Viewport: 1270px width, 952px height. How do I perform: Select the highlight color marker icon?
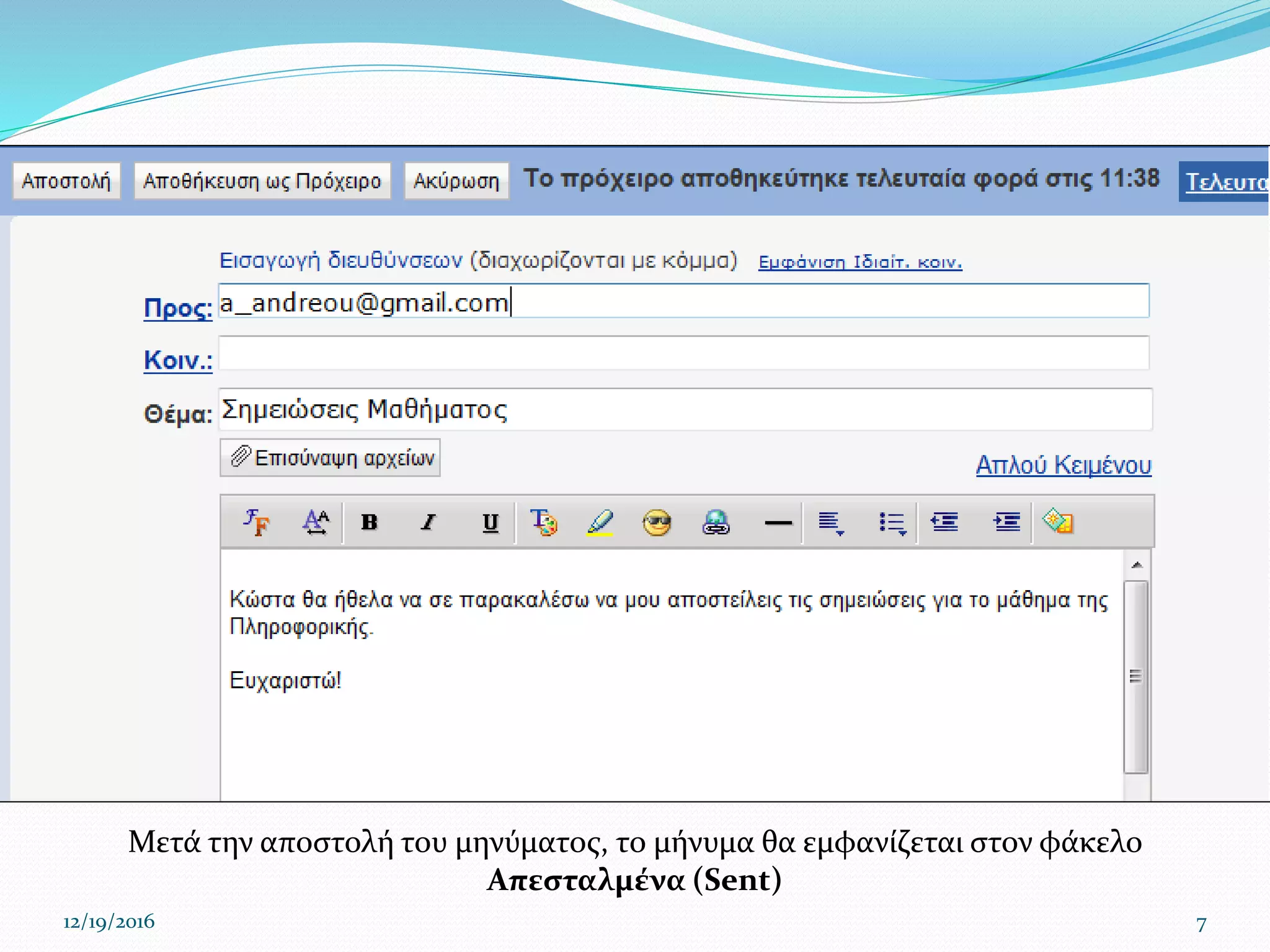pyautogui.click(x=600, y=522)
